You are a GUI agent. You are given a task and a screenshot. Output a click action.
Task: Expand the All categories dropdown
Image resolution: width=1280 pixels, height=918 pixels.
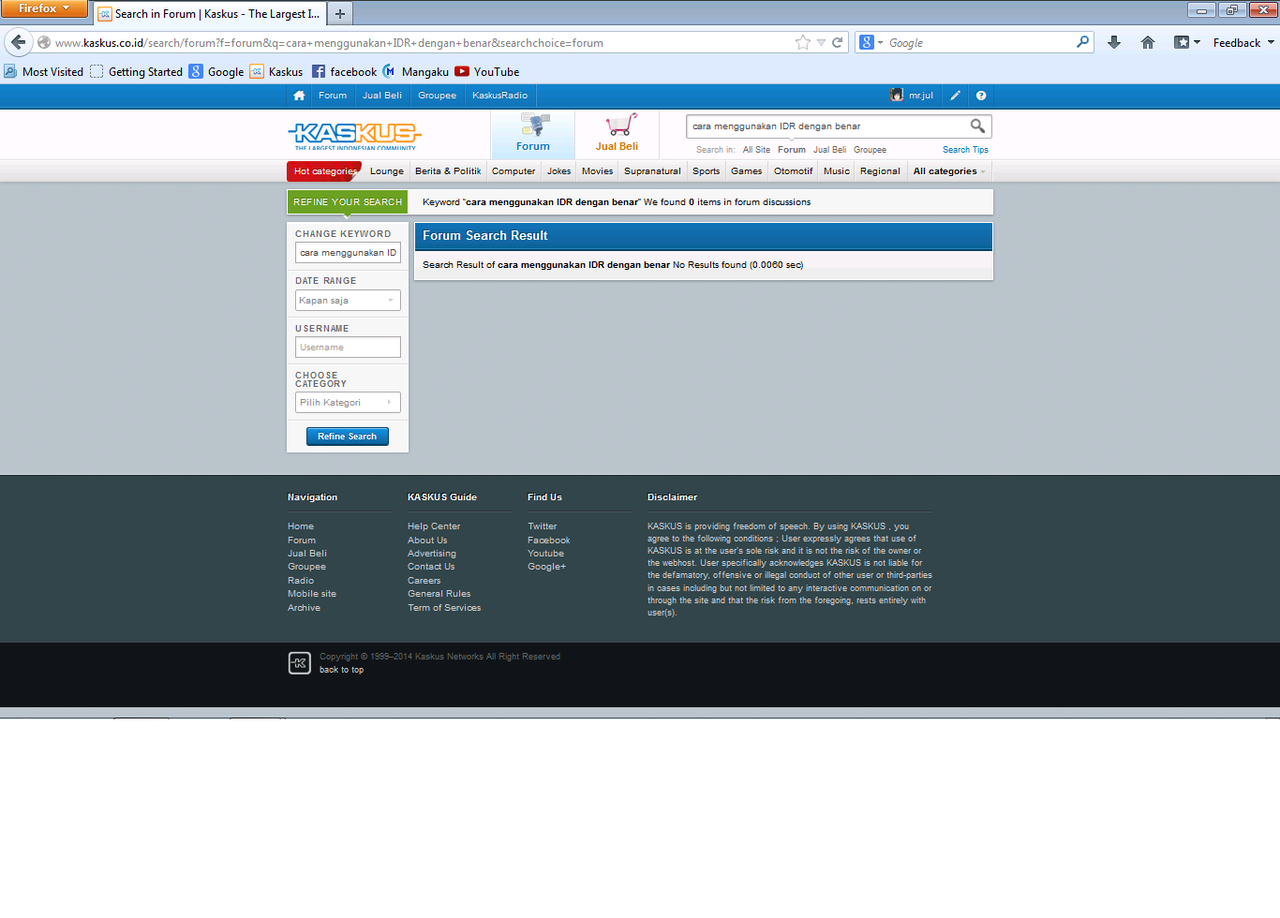(x=949, y=171)
